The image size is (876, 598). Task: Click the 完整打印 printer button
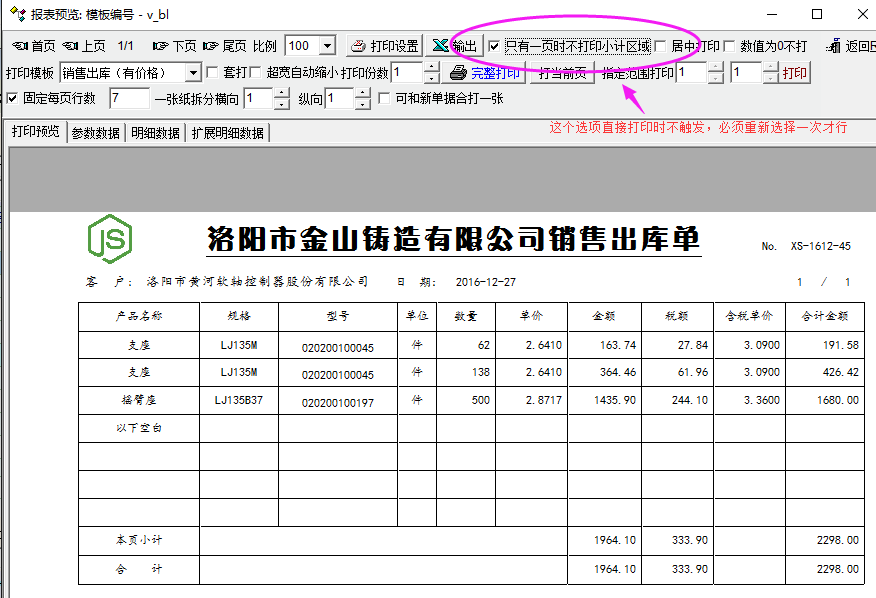point(485,73)
